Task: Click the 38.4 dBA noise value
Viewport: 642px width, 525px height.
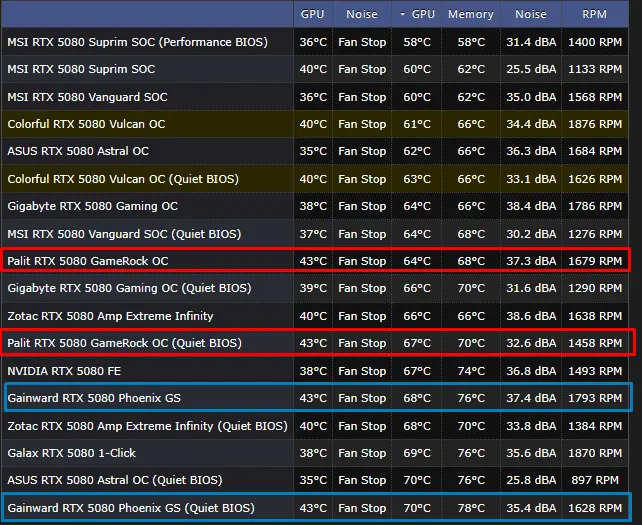Action: [531, 206]
